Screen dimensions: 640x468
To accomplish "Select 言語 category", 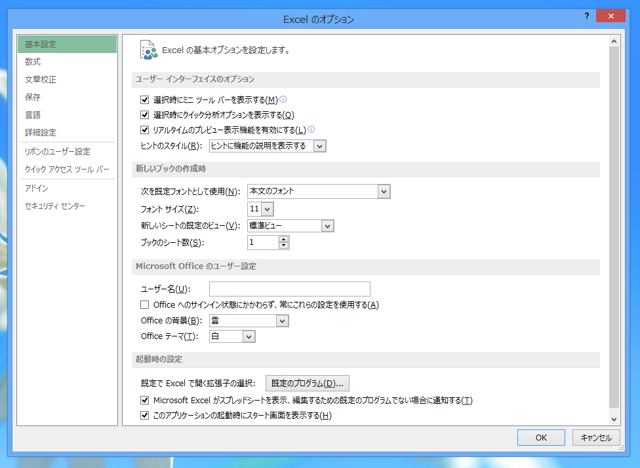I will point(67,115).
